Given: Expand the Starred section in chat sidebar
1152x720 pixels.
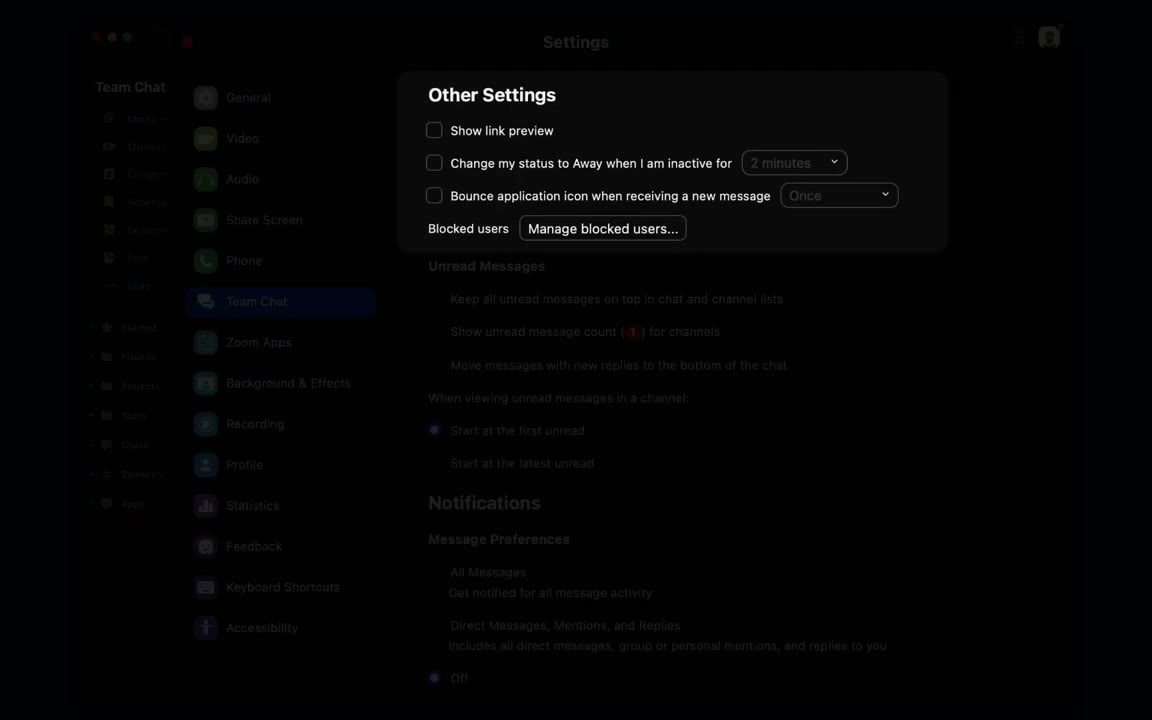Looking at the screenshot, I should [92, 328].
